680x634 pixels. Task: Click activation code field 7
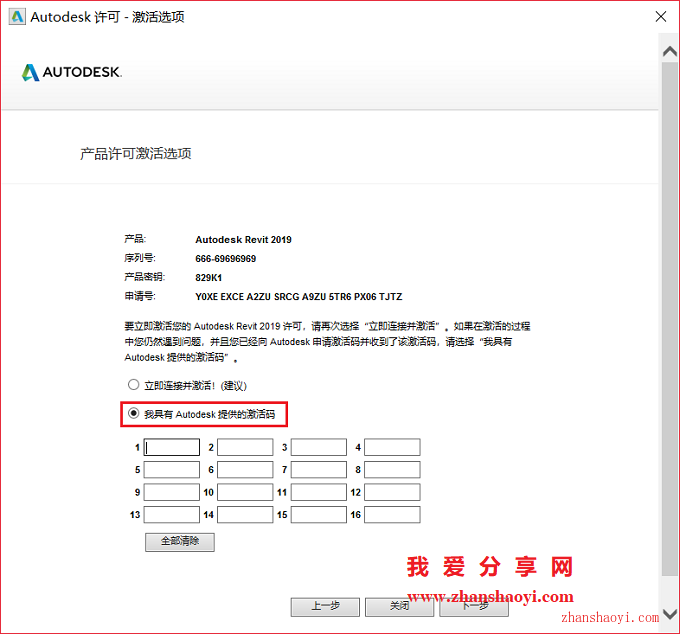pyautogui.click(x=319, y=470)
